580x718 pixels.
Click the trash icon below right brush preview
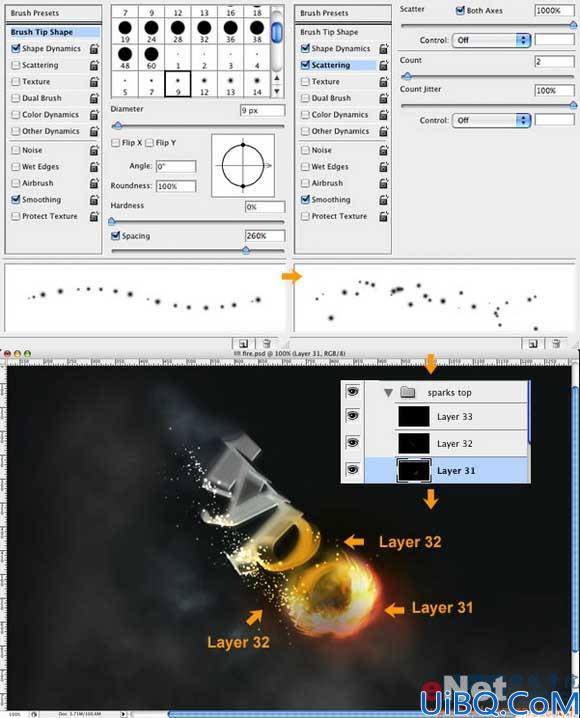(x=556, y=343)
